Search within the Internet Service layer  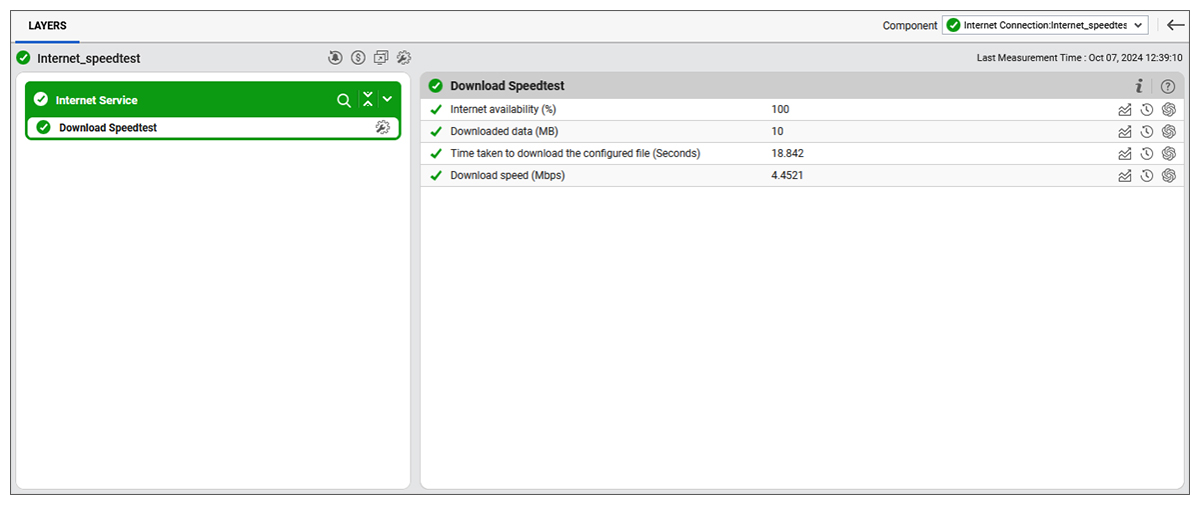[343, 100]
